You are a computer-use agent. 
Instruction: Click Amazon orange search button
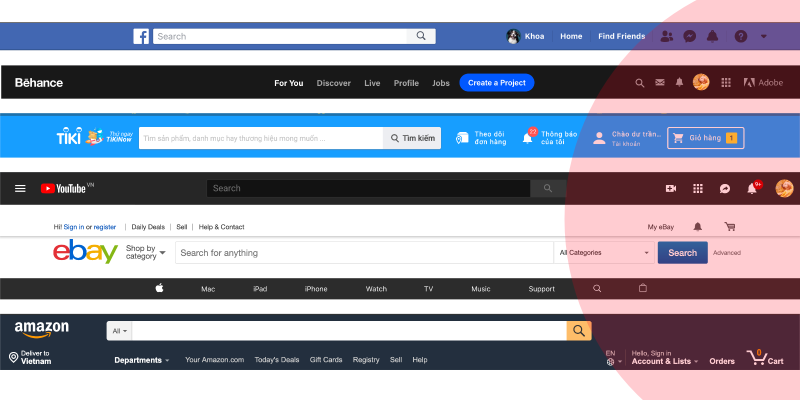click(579, 331)
